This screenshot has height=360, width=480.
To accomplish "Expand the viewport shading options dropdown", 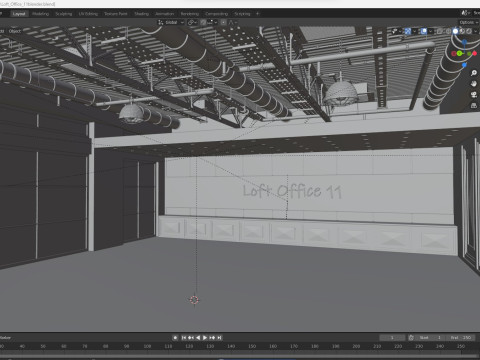I will tap(476, 31).
